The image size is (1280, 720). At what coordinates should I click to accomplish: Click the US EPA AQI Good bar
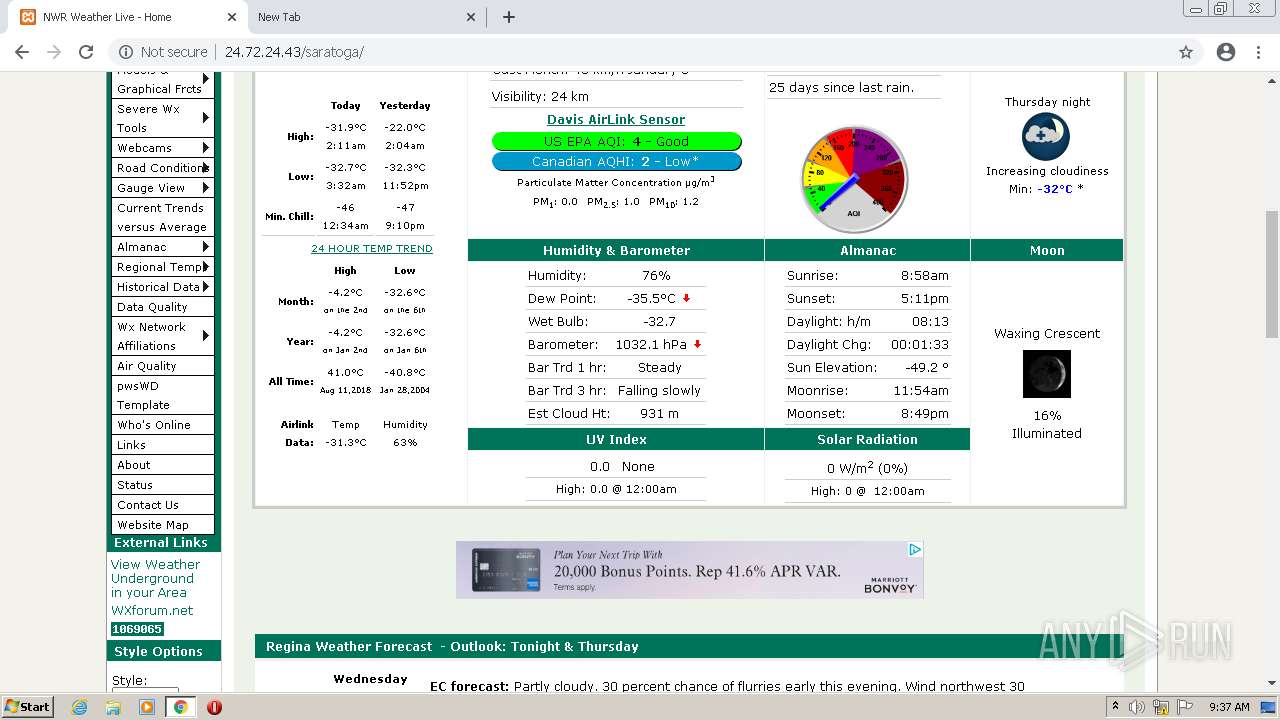[616, 141]
